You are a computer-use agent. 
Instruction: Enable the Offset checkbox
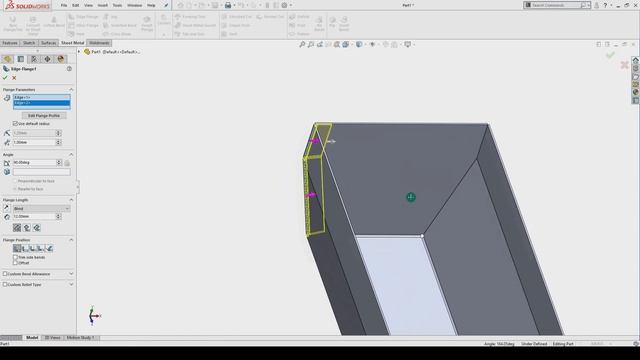16,262
